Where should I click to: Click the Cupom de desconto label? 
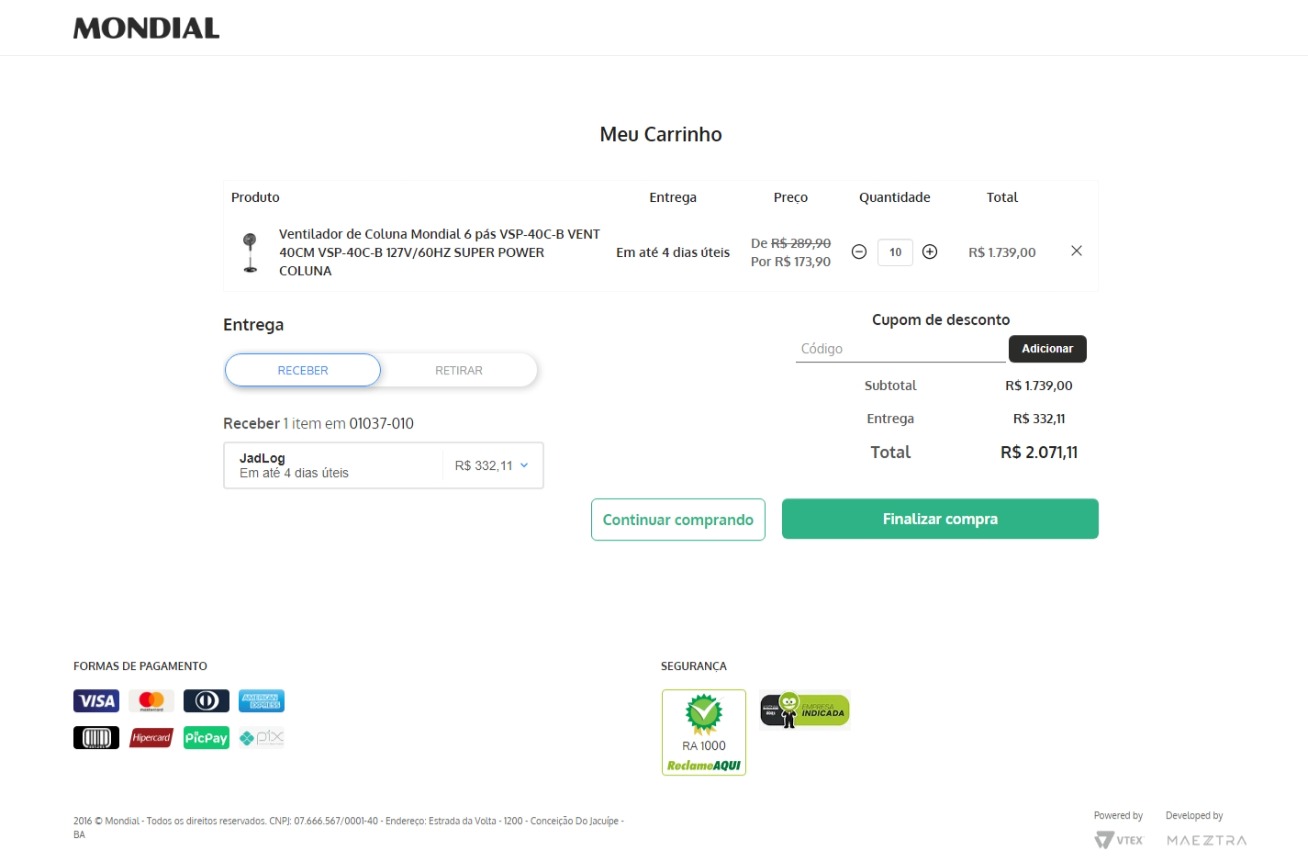tap(941, 320)
